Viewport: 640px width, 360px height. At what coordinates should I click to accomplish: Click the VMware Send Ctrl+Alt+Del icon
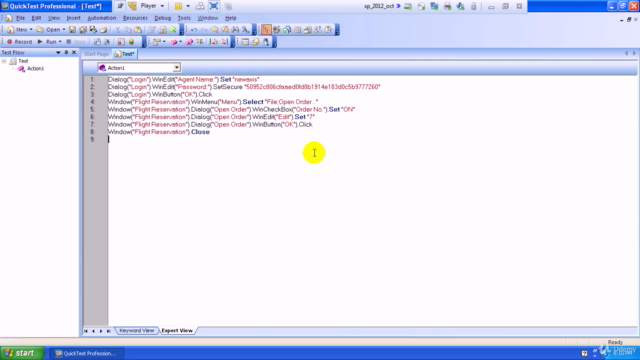point(200,6)
